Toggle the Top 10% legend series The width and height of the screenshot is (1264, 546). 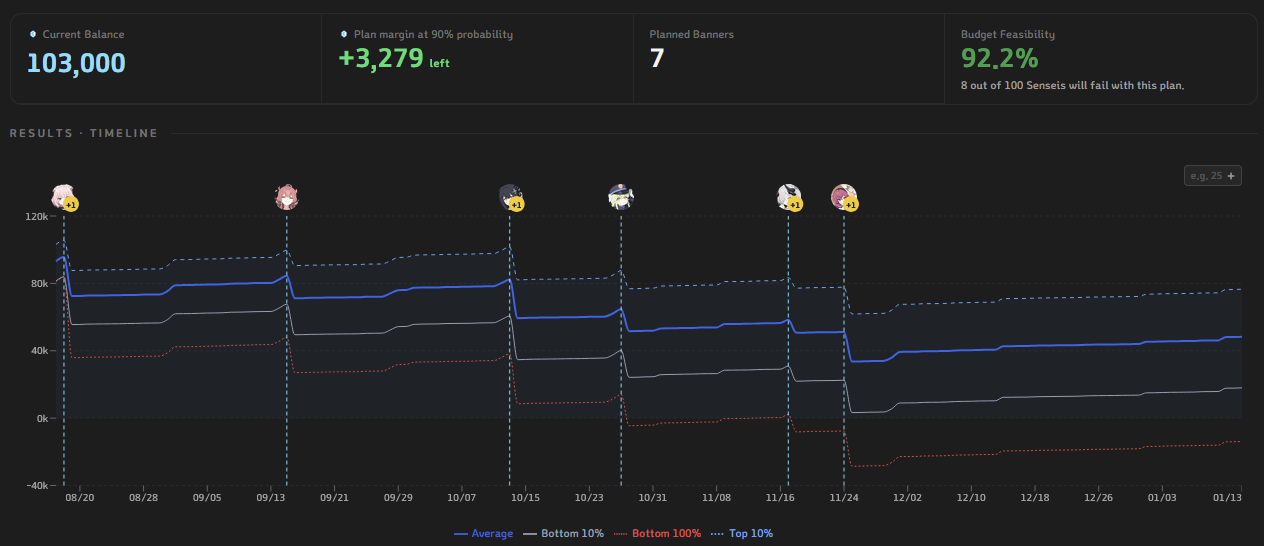742,534
